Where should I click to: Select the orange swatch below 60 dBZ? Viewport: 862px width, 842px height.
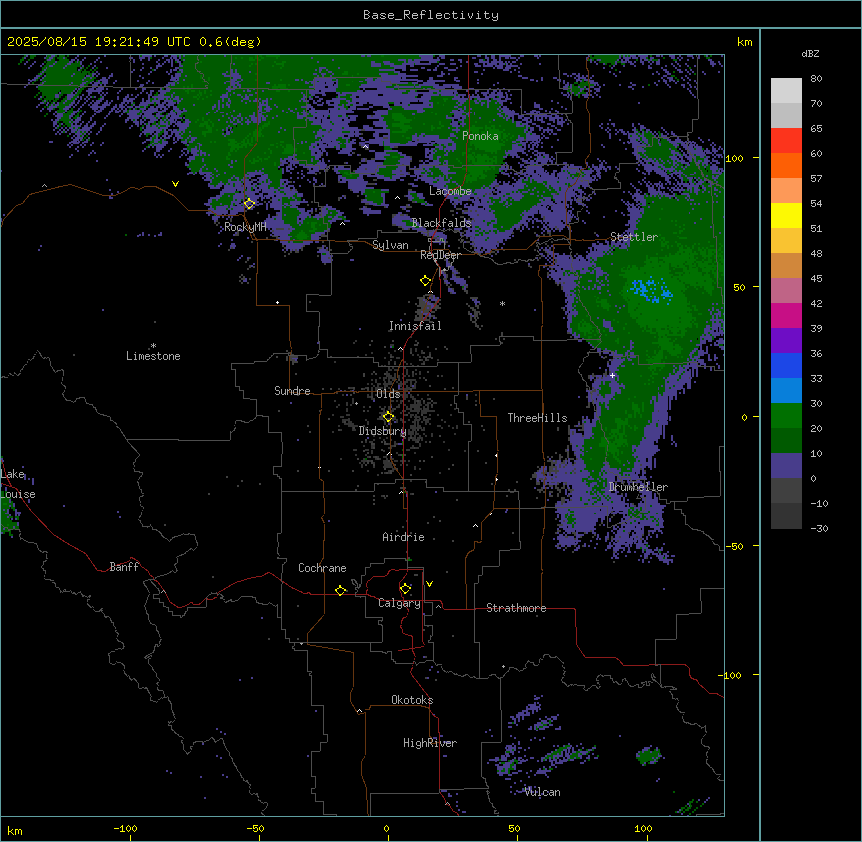786,165
